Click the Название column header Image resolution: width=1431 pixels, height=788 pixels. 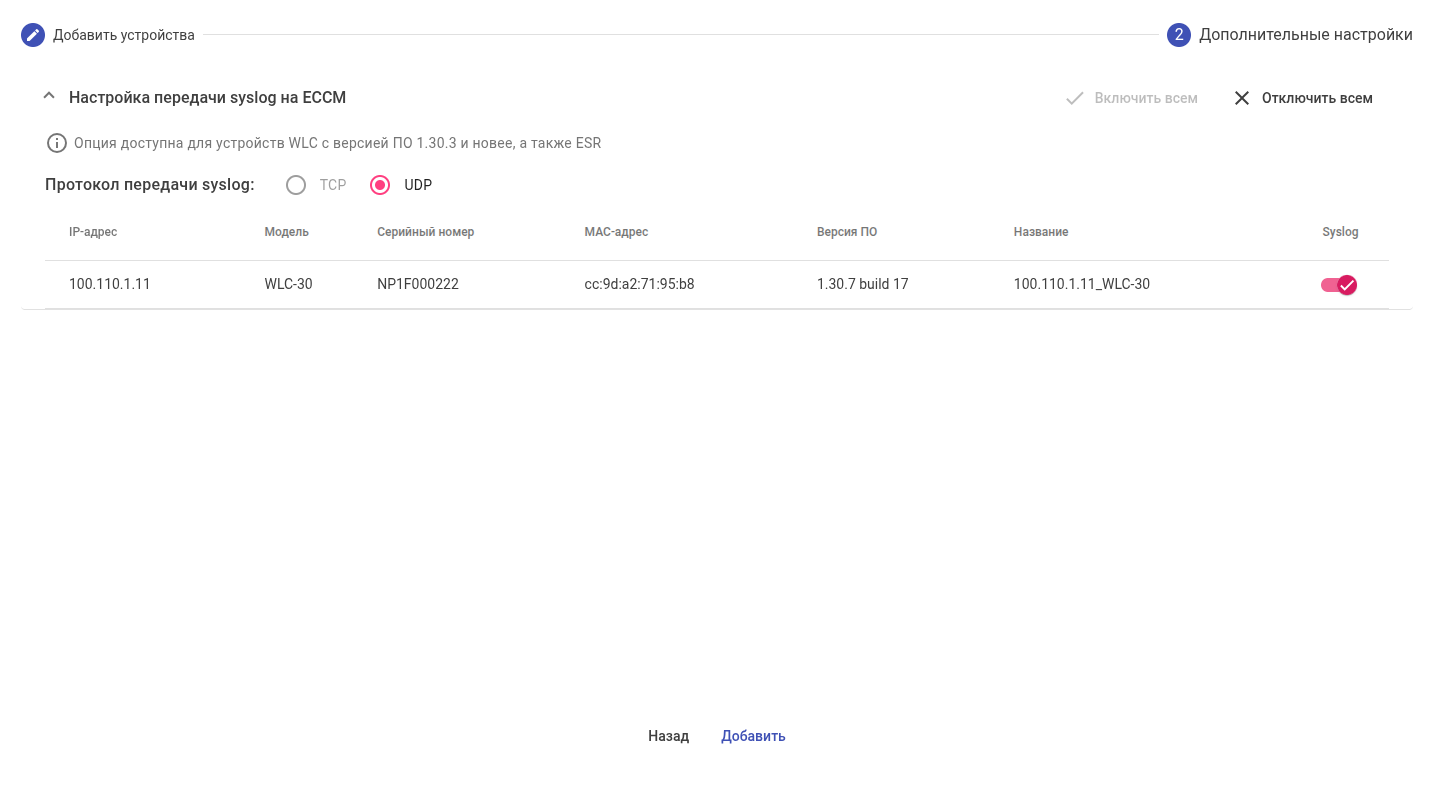1040,232
